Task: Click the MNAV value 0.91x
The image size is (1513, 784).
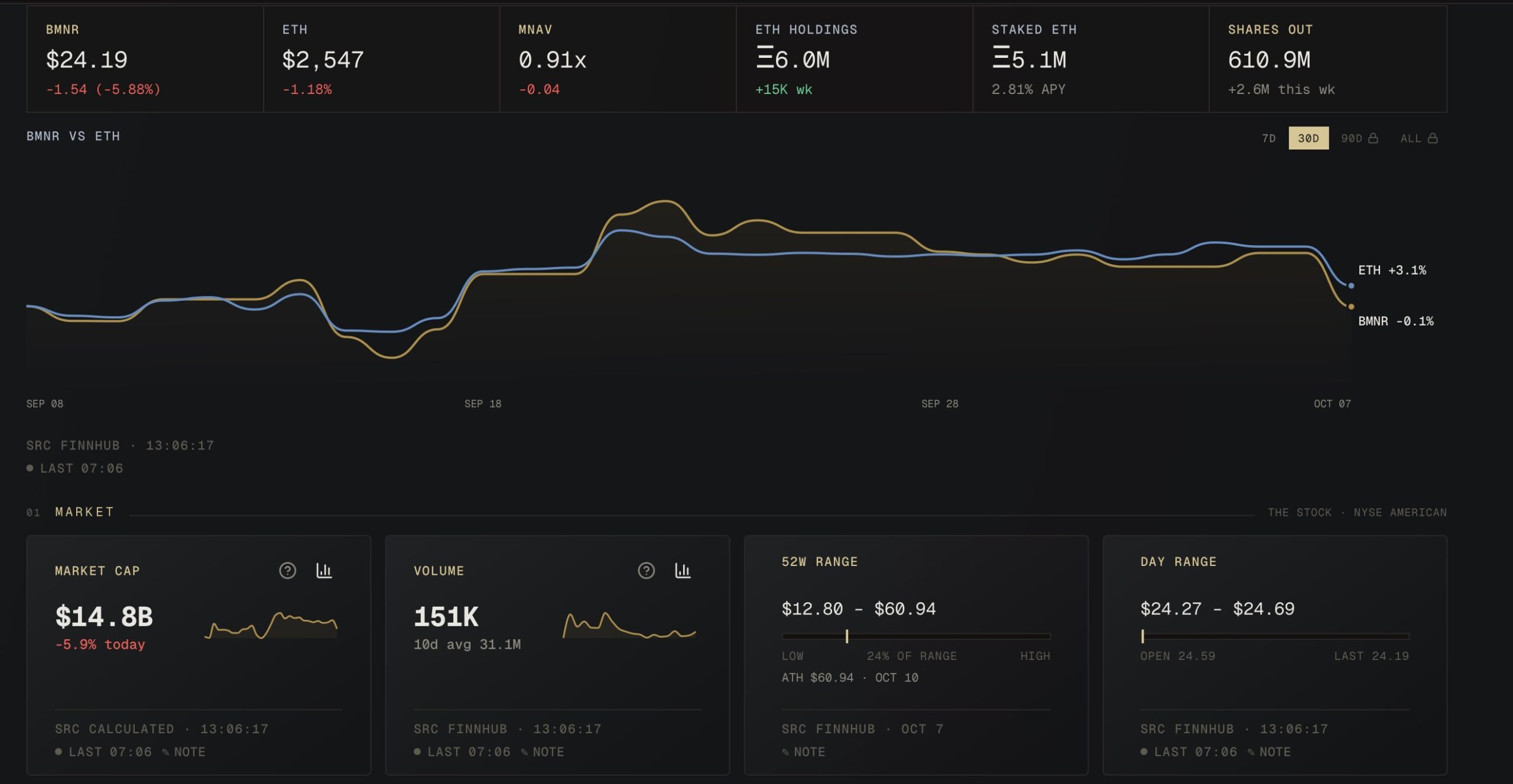Action: click(x=552, y=60)
